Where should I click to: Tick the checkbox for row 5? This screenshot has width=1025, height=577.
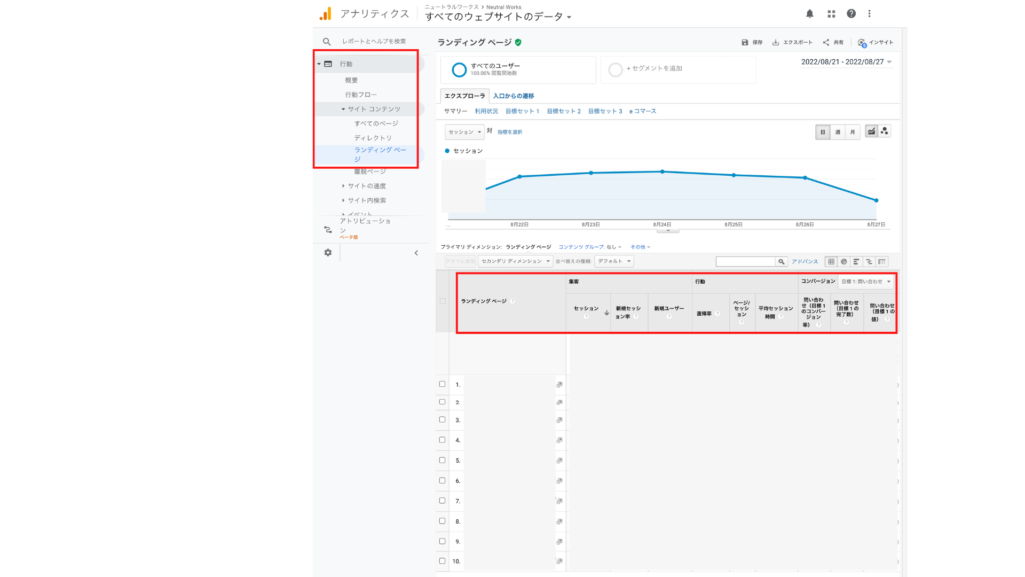[443, 461]
